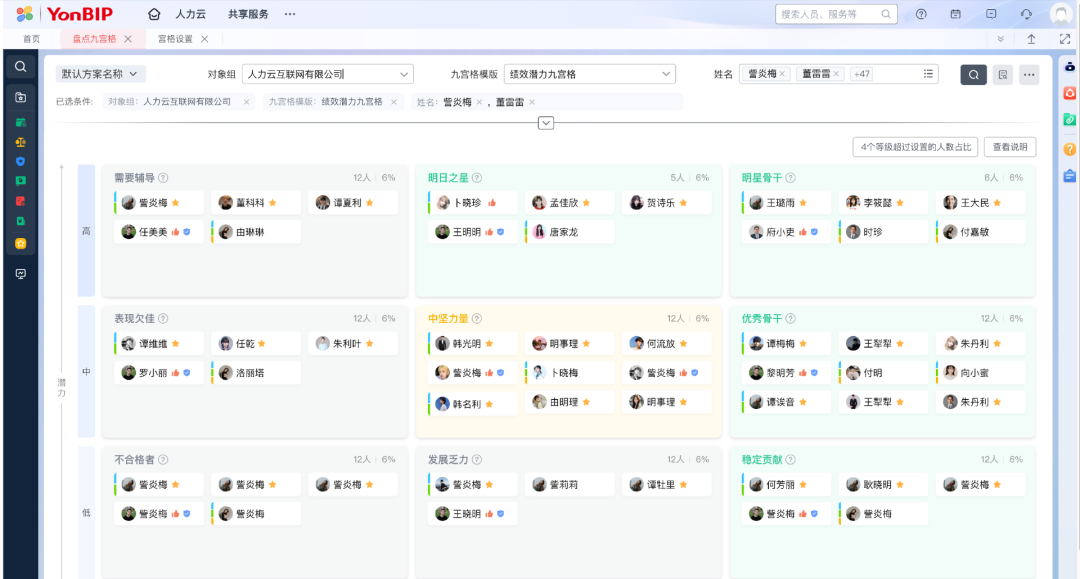
Task: Open the 共享服务 menu
Action: (248, 14)
